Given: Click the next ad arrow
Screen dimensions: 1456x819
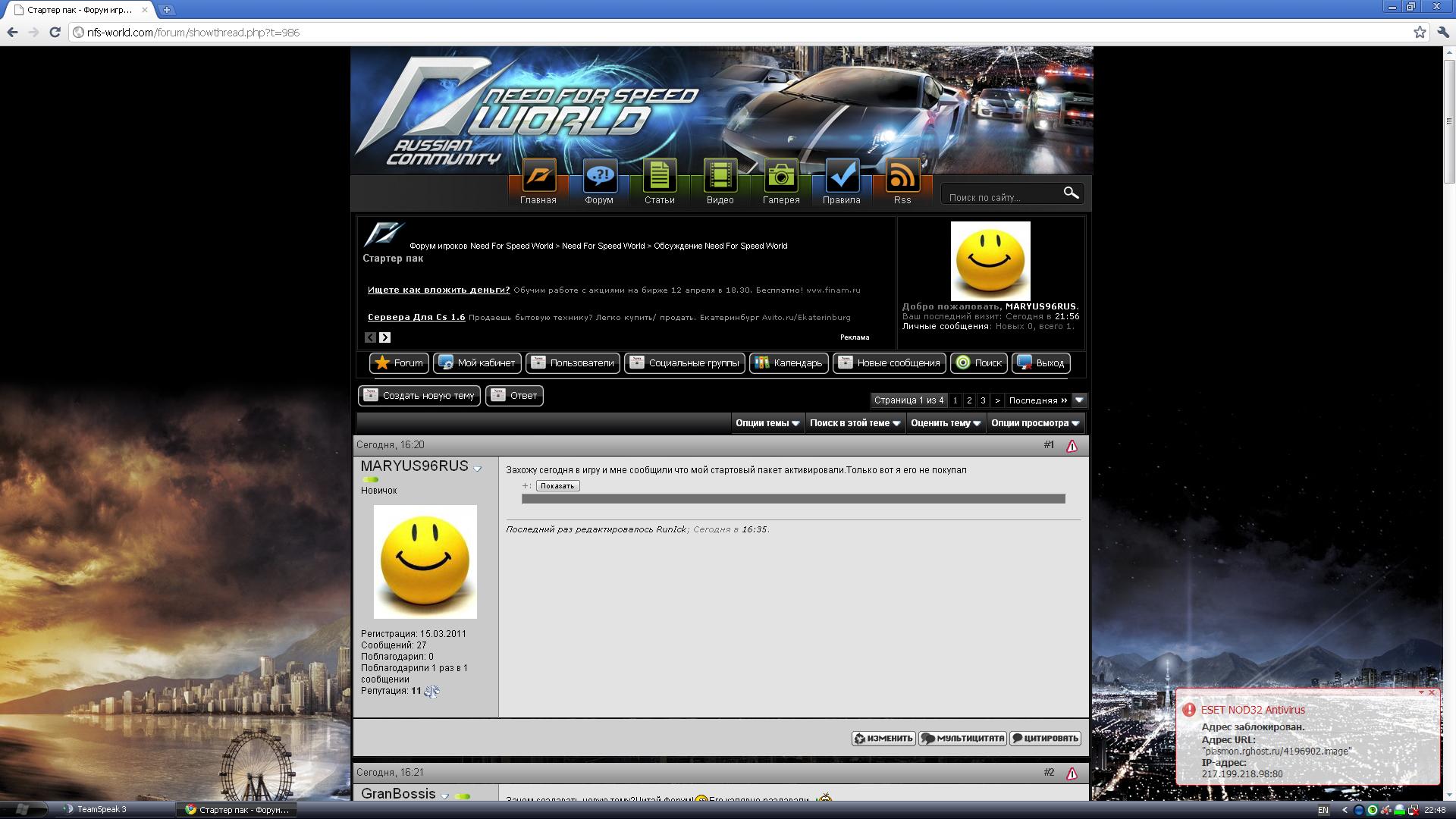Looking at the screenshot, I should [384, 337].
